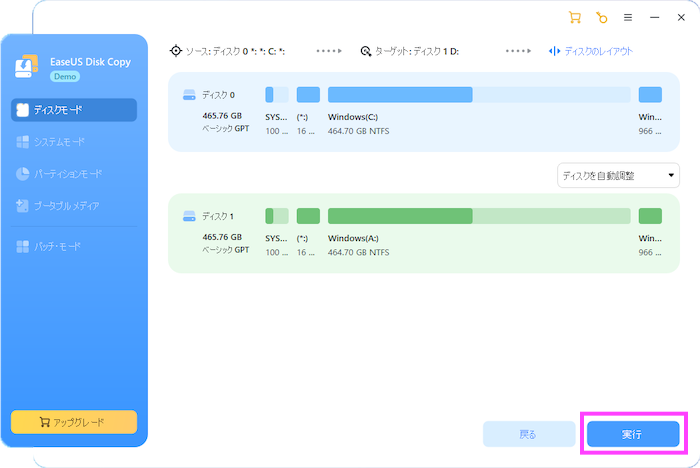Select Win... recovery partition on Disk 1
The image size is (700, 468).
coord(650,216)
